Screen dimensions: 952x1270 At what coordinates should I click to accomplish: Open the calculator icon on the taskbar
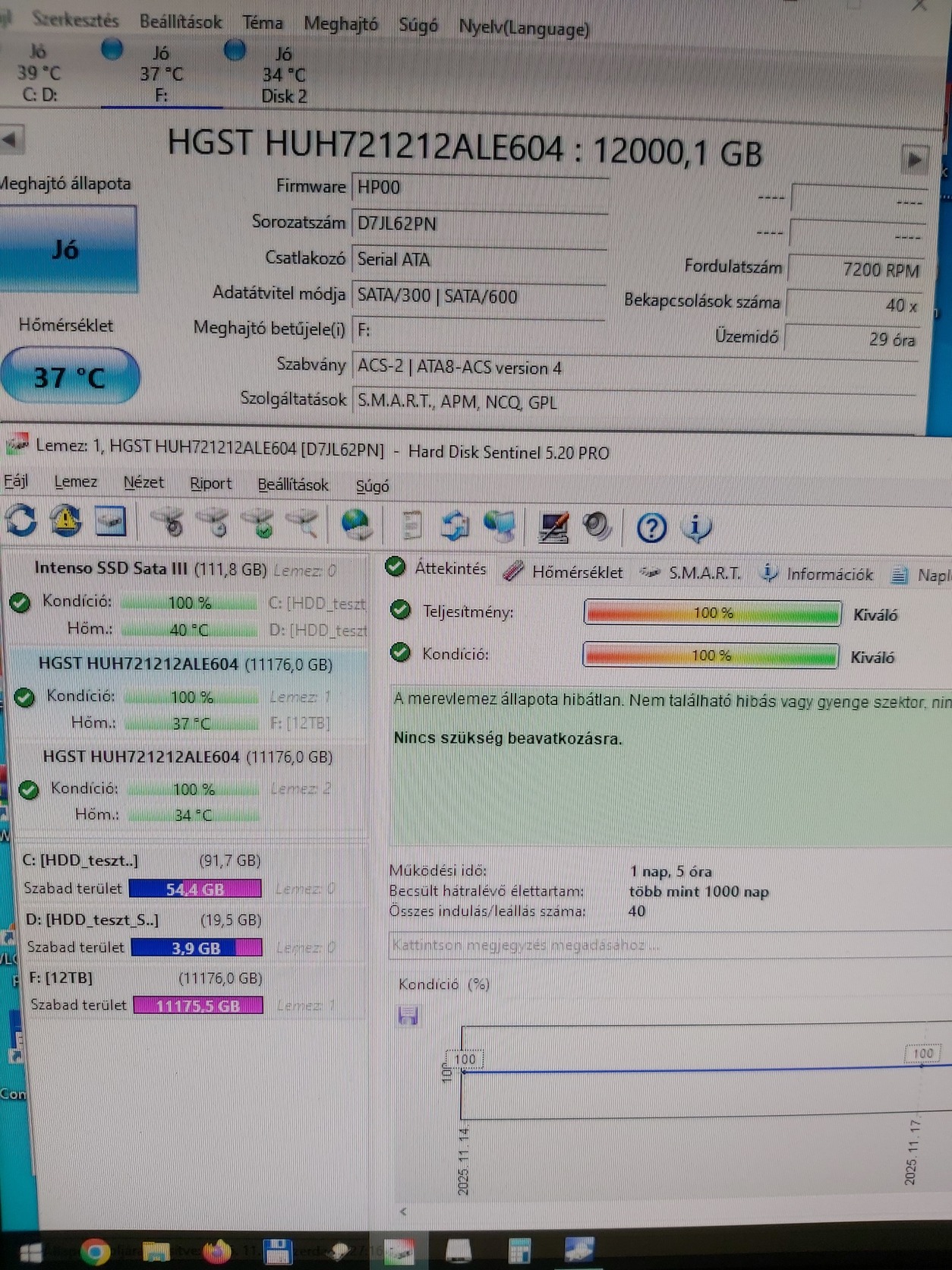coord(519,1251)
